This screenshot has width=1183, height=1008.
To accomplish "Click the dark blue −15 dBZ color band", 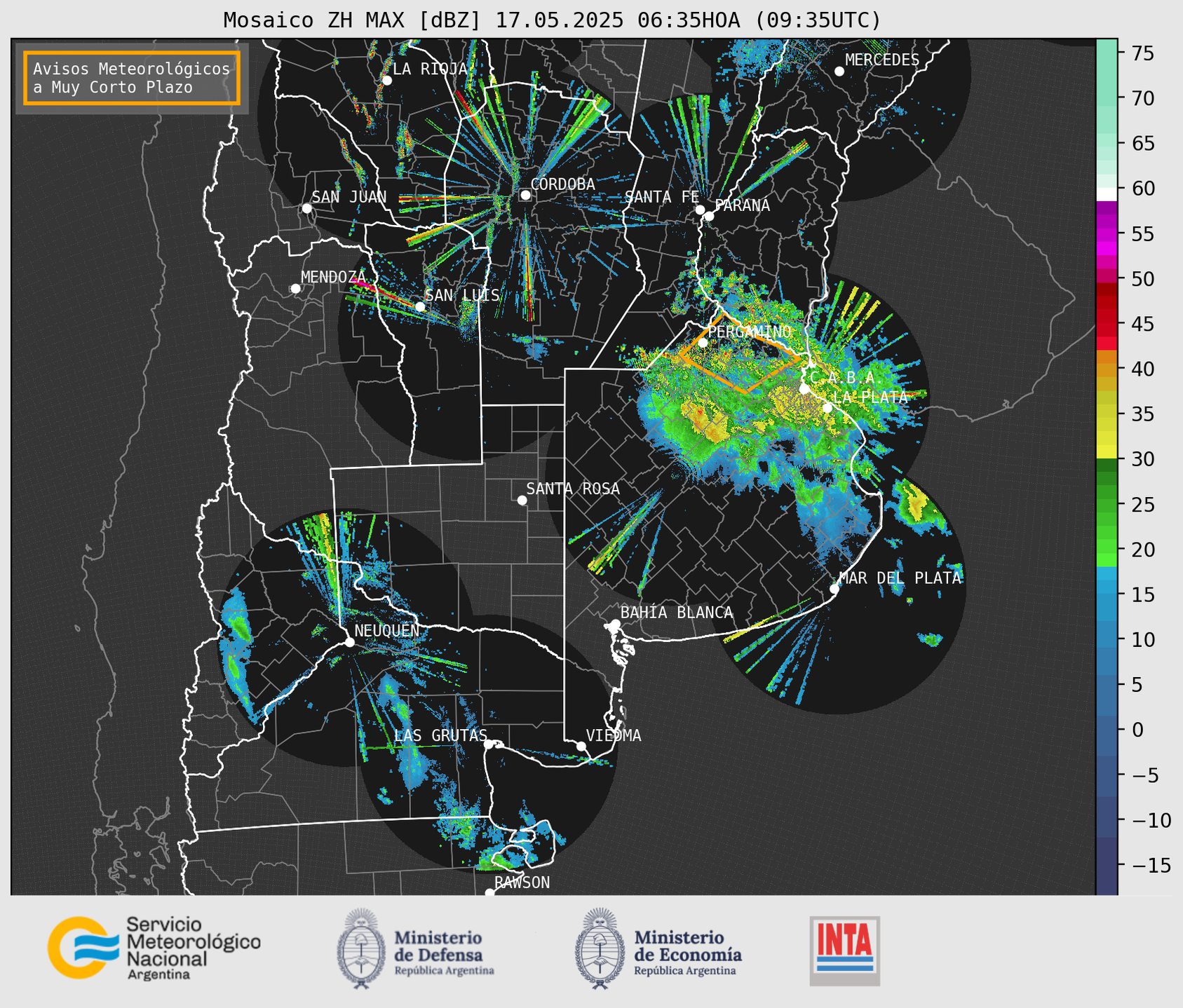I will 1107,866.
